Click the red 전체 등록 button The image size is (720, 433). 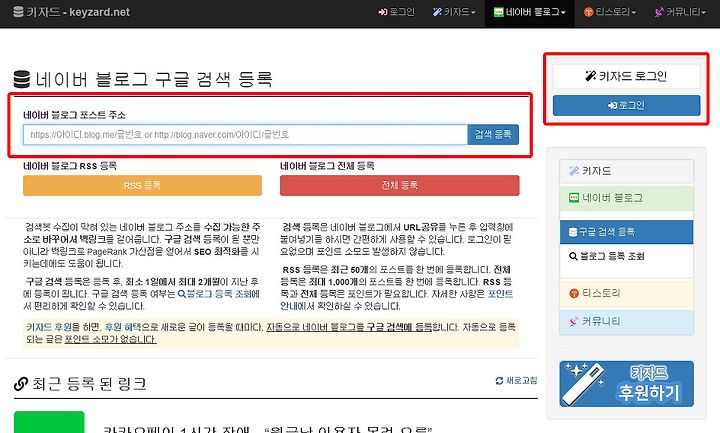400,186
